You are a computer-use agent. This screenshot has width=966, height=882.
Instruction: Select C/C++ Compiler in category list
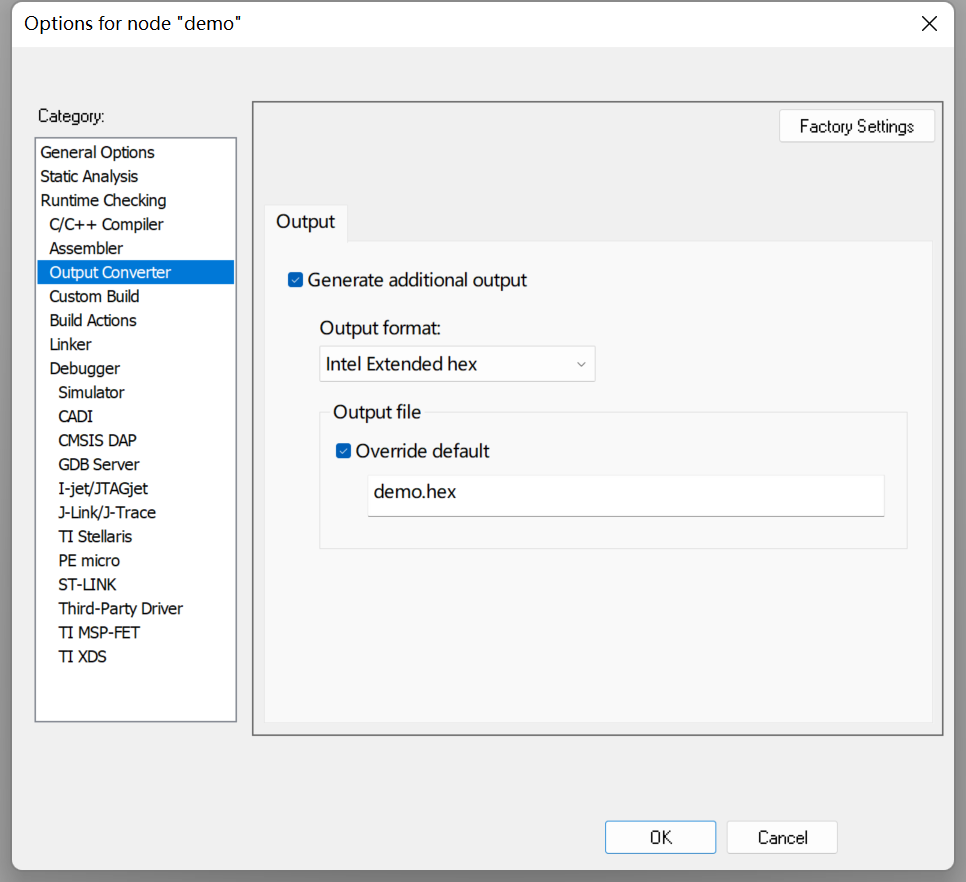[x=106, y=224]
